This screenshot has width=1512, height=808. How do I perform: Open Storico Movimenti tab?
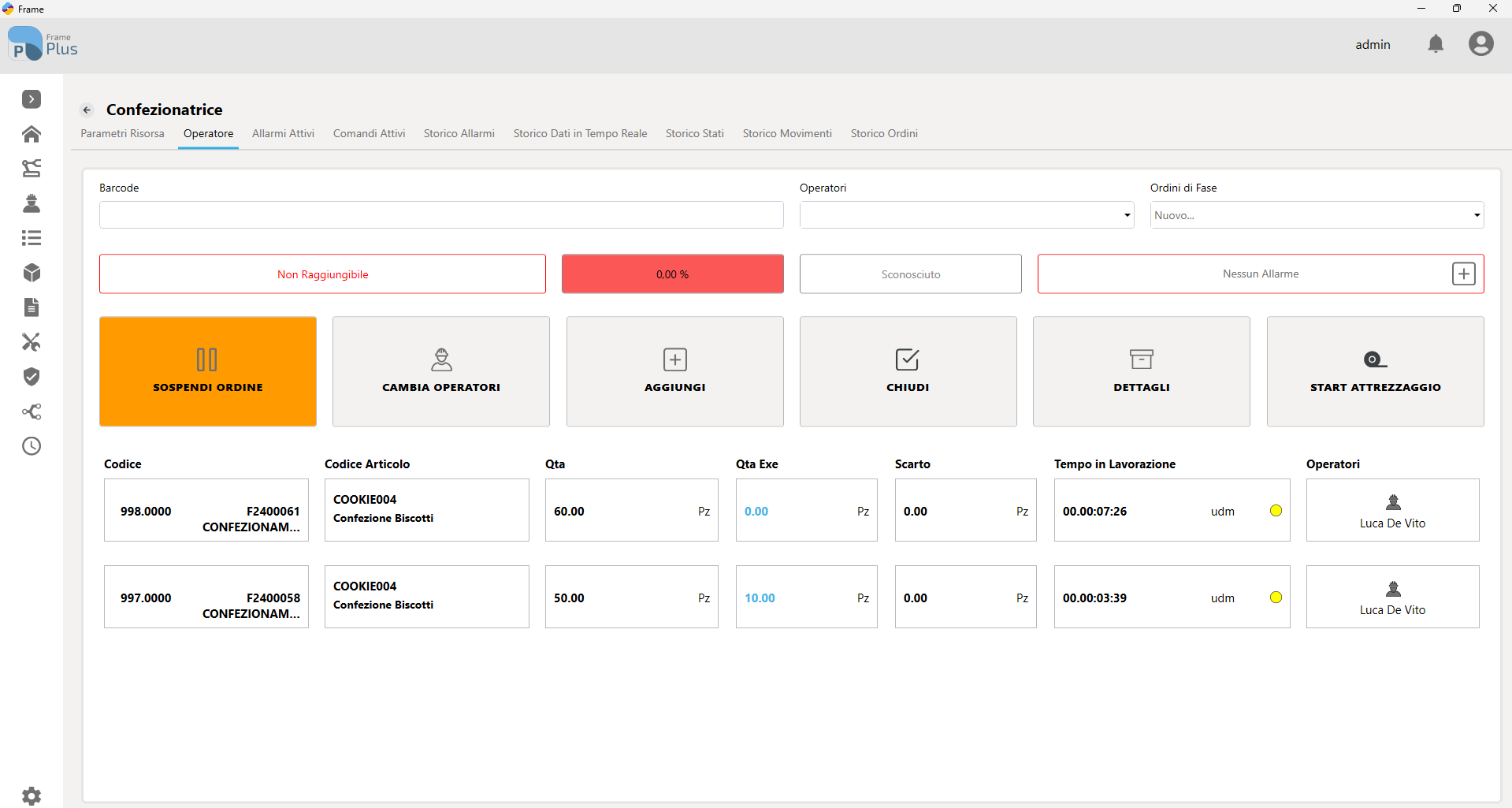click(787, 133)
